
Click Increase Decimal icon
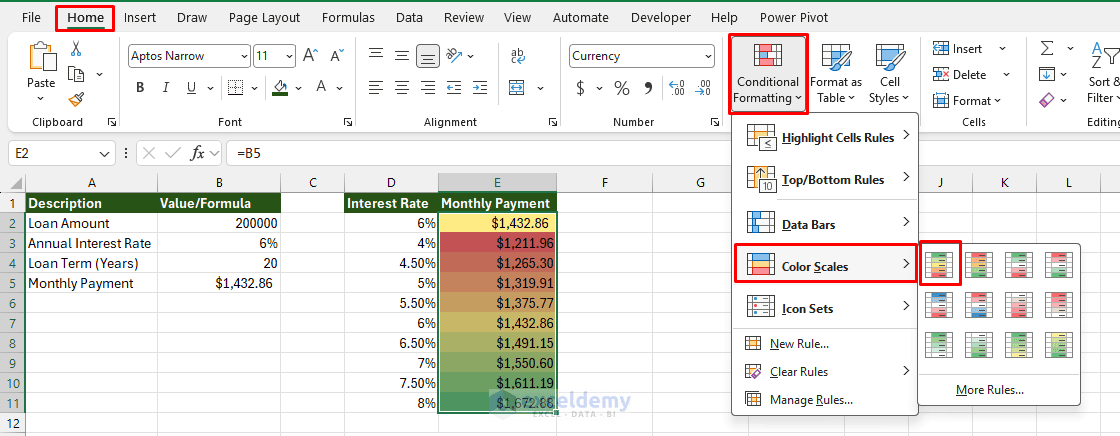click(676, 88)
